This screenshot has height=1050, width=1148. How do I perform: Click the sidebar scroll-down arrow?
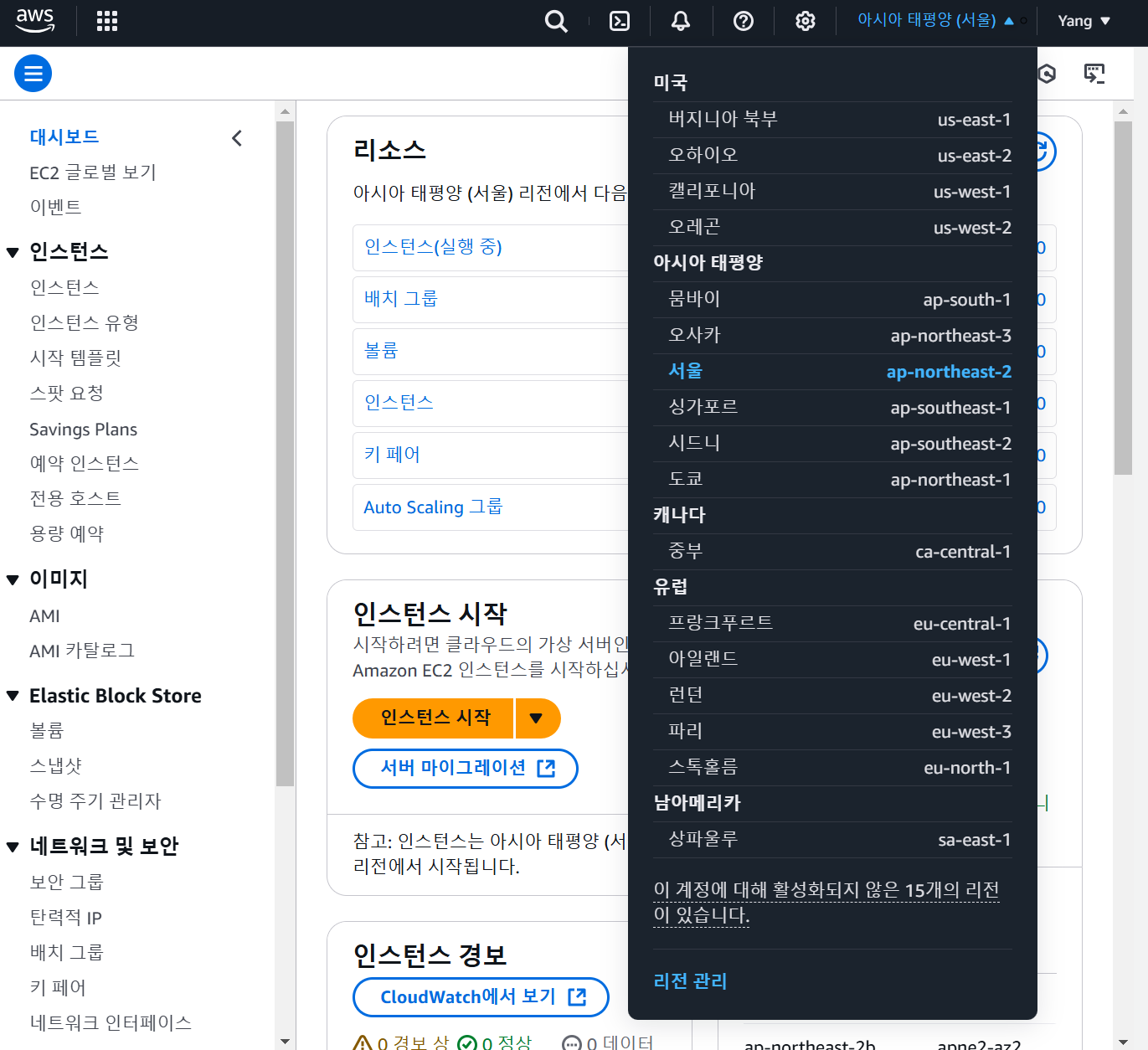point(285,1042)
